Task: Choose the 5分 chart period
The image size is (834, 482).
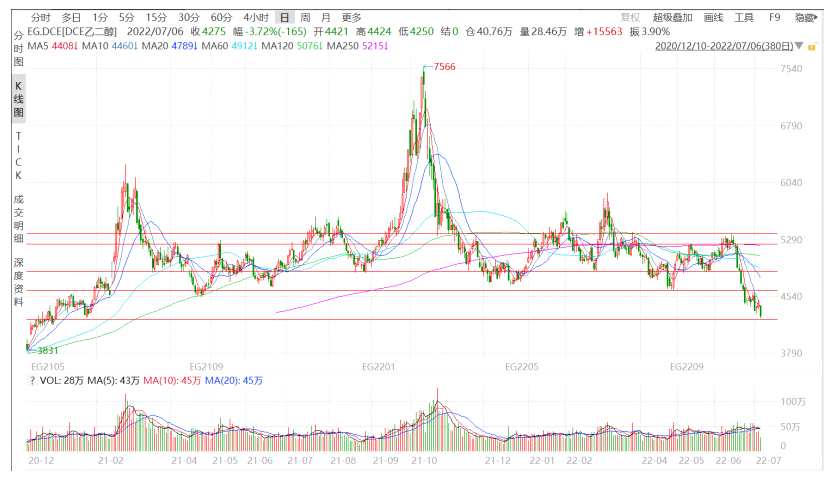Action: point(127,18)
